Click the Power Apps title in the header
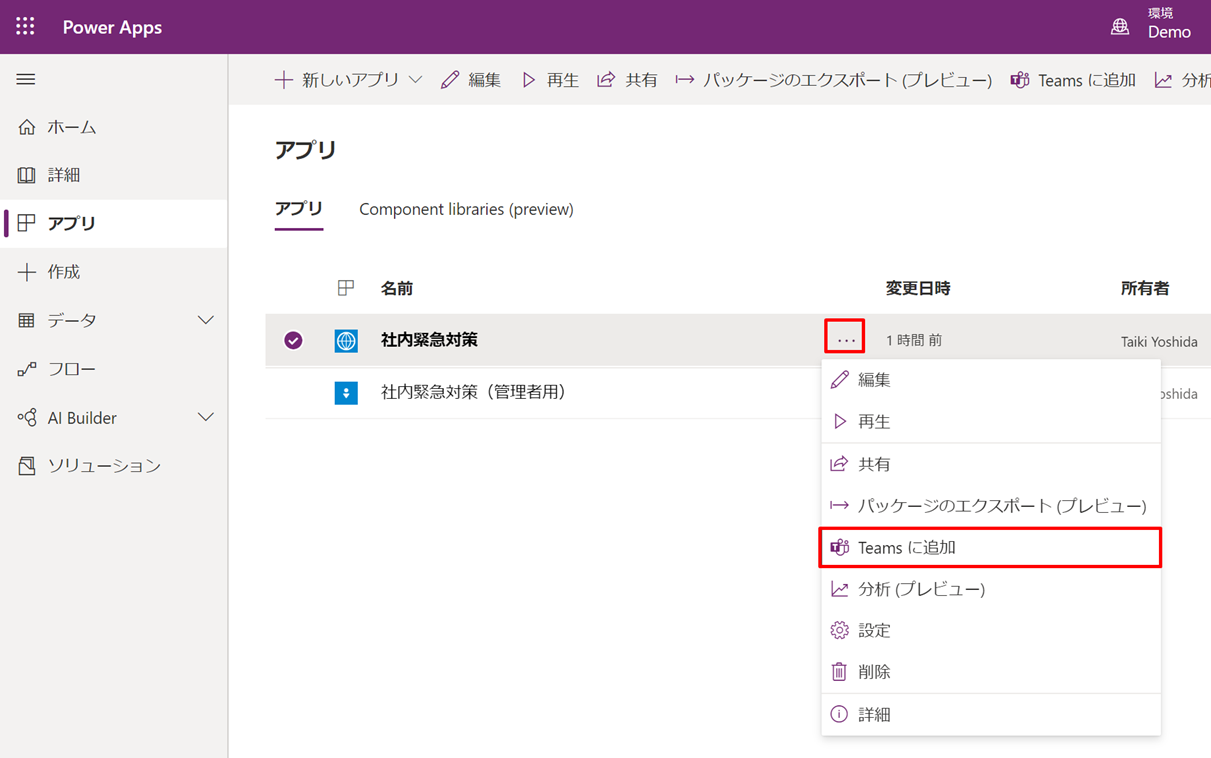This screenshot has height=758, width=1211. point(112,27)
